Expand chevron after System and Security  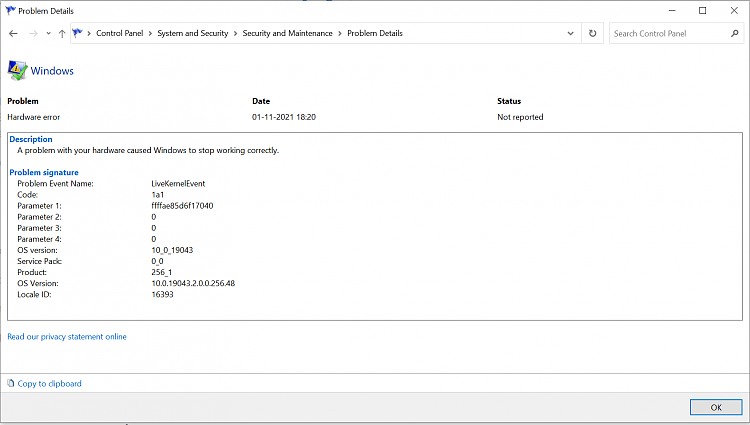click(235, 33)
